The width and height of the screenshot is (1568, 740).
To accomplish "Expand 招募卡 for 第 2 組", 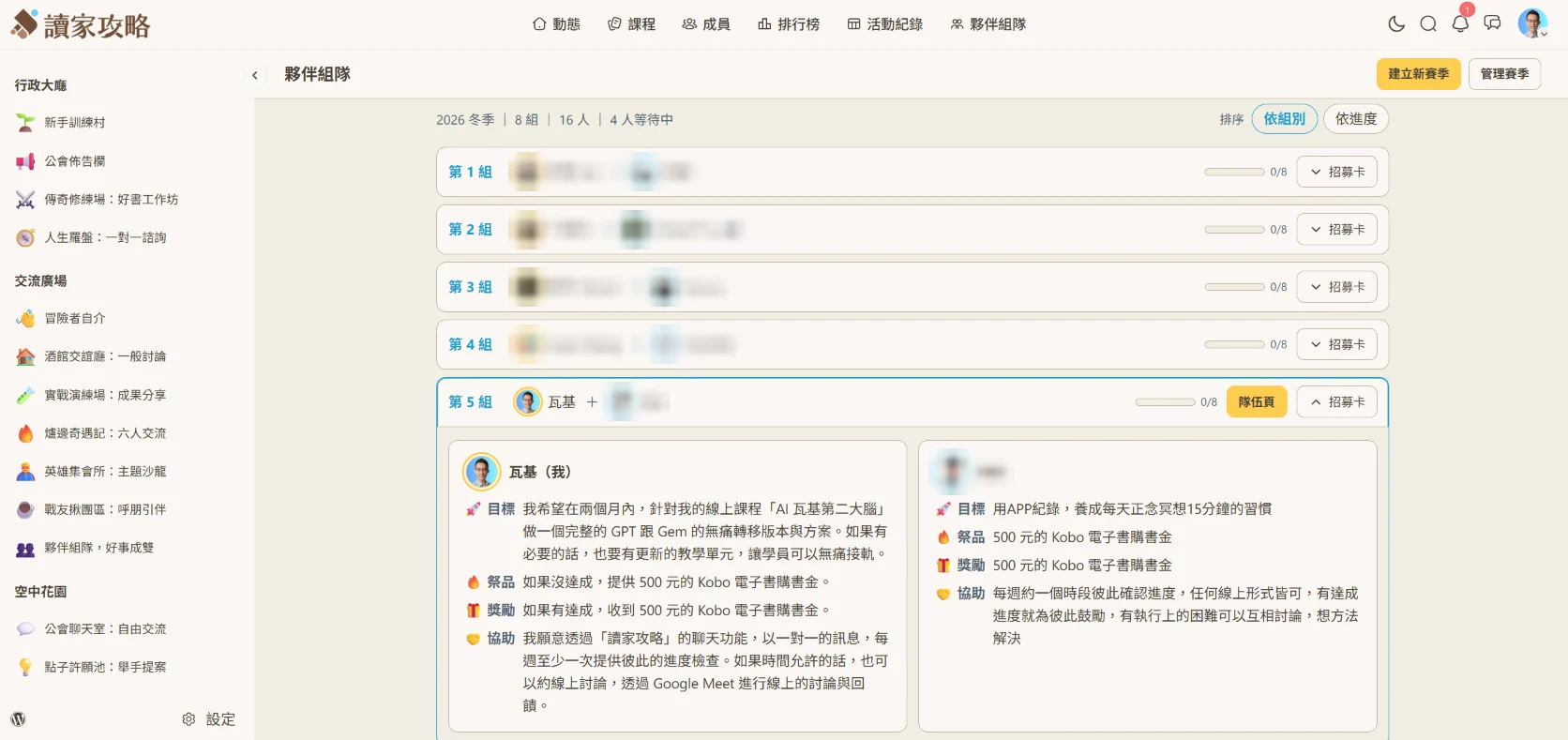I will coord(1336,229).
